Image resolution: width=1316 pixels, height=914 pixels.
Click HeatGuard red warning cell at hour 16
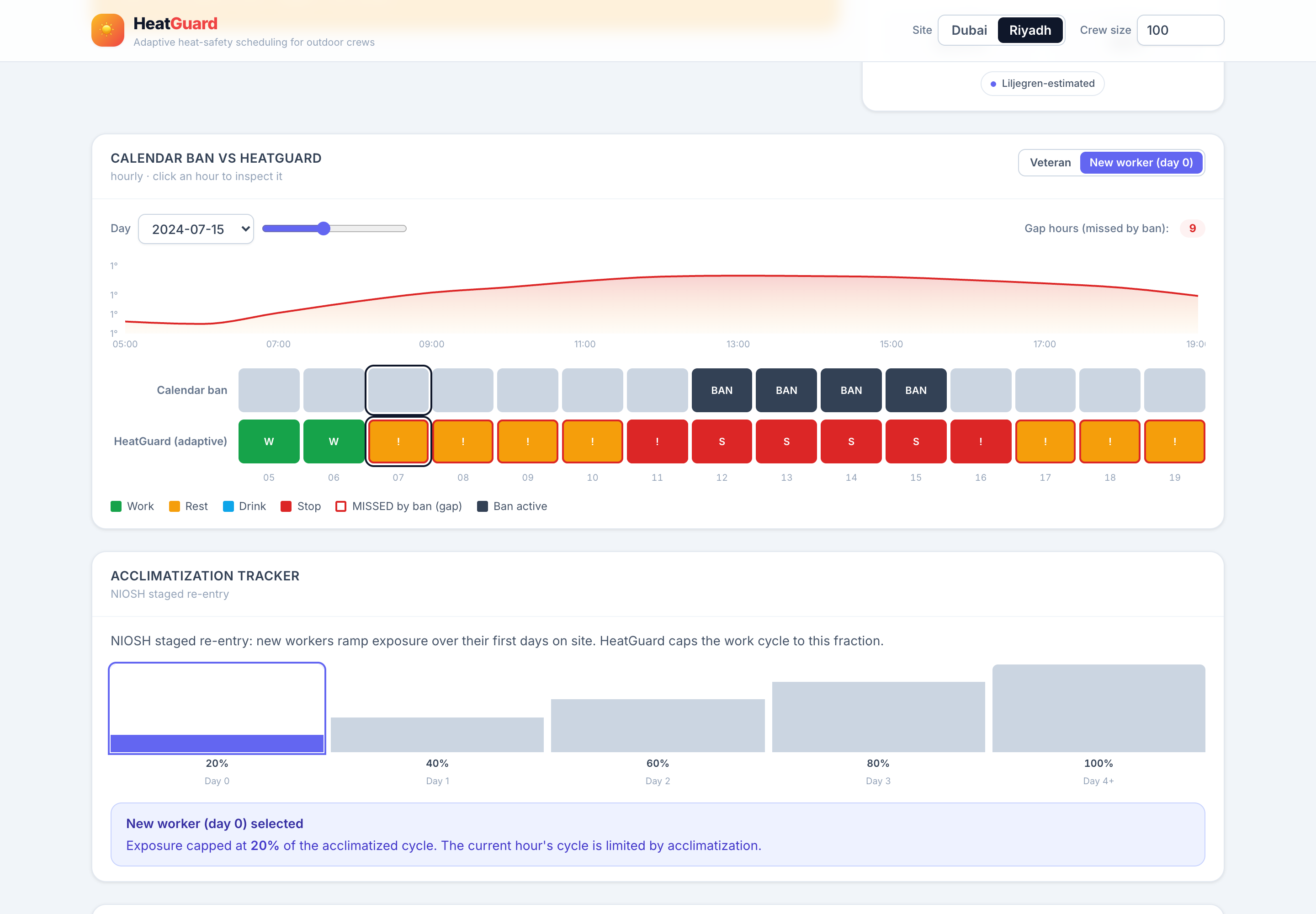coord(981,441)
